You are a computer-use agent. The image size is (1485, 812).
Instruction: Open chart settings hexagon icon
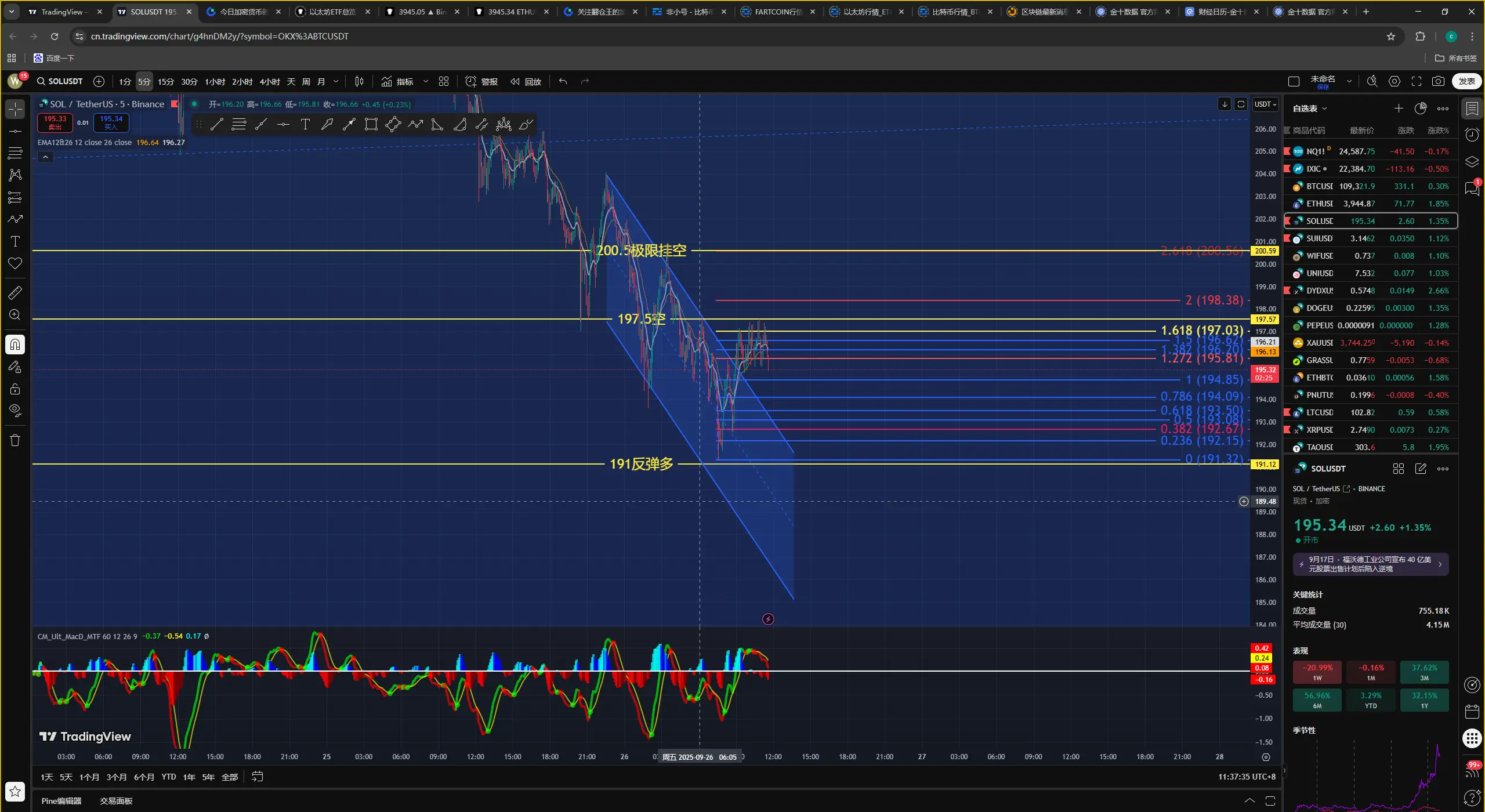pos(1395,82)
